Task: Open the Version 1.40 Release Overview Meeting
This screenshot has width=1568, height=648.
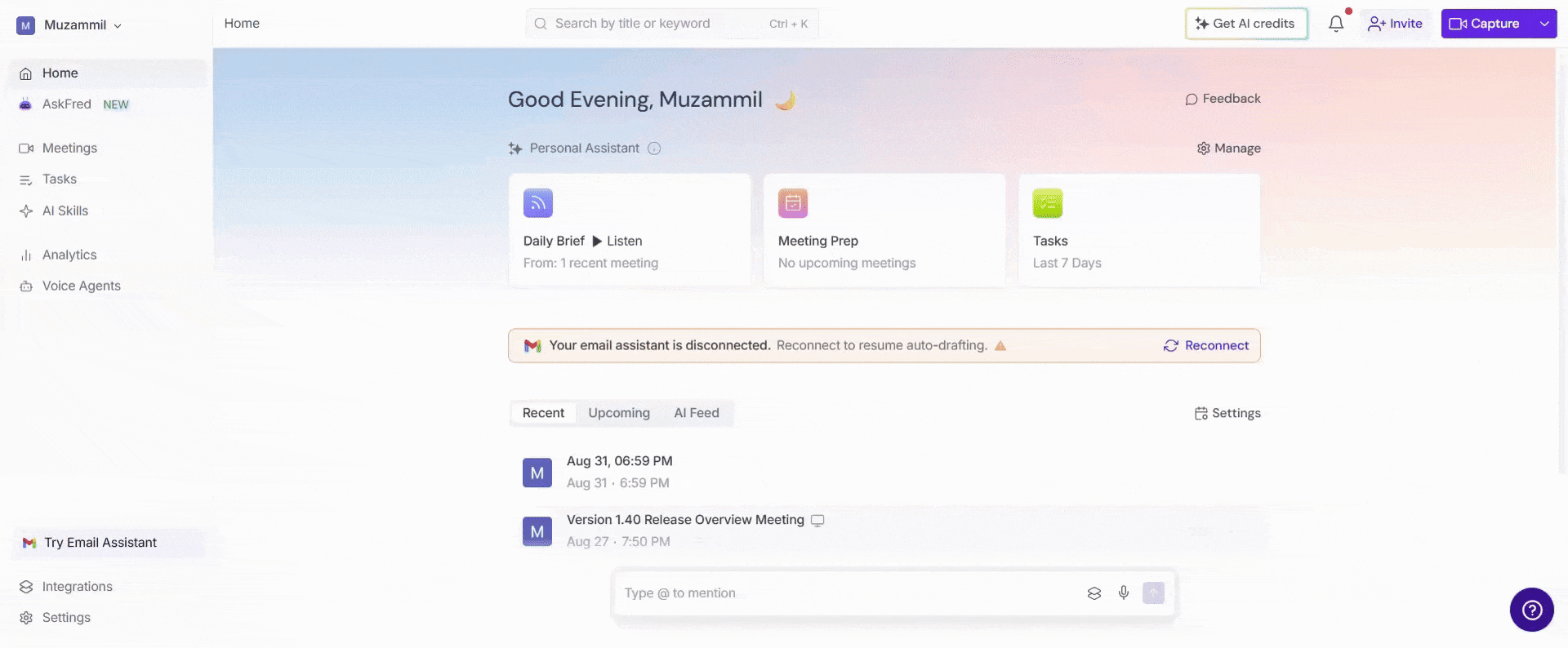Action: coord(685,520)
